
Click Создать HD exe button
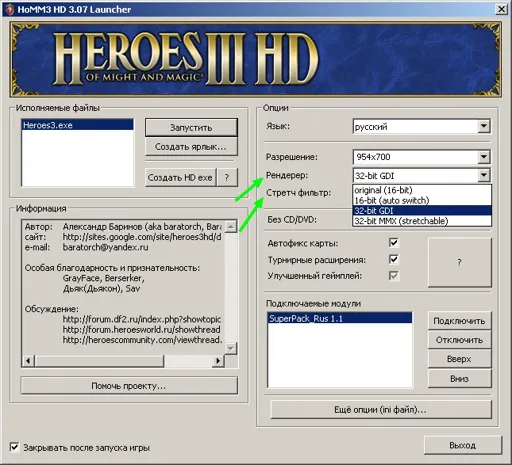coord(180,177)
